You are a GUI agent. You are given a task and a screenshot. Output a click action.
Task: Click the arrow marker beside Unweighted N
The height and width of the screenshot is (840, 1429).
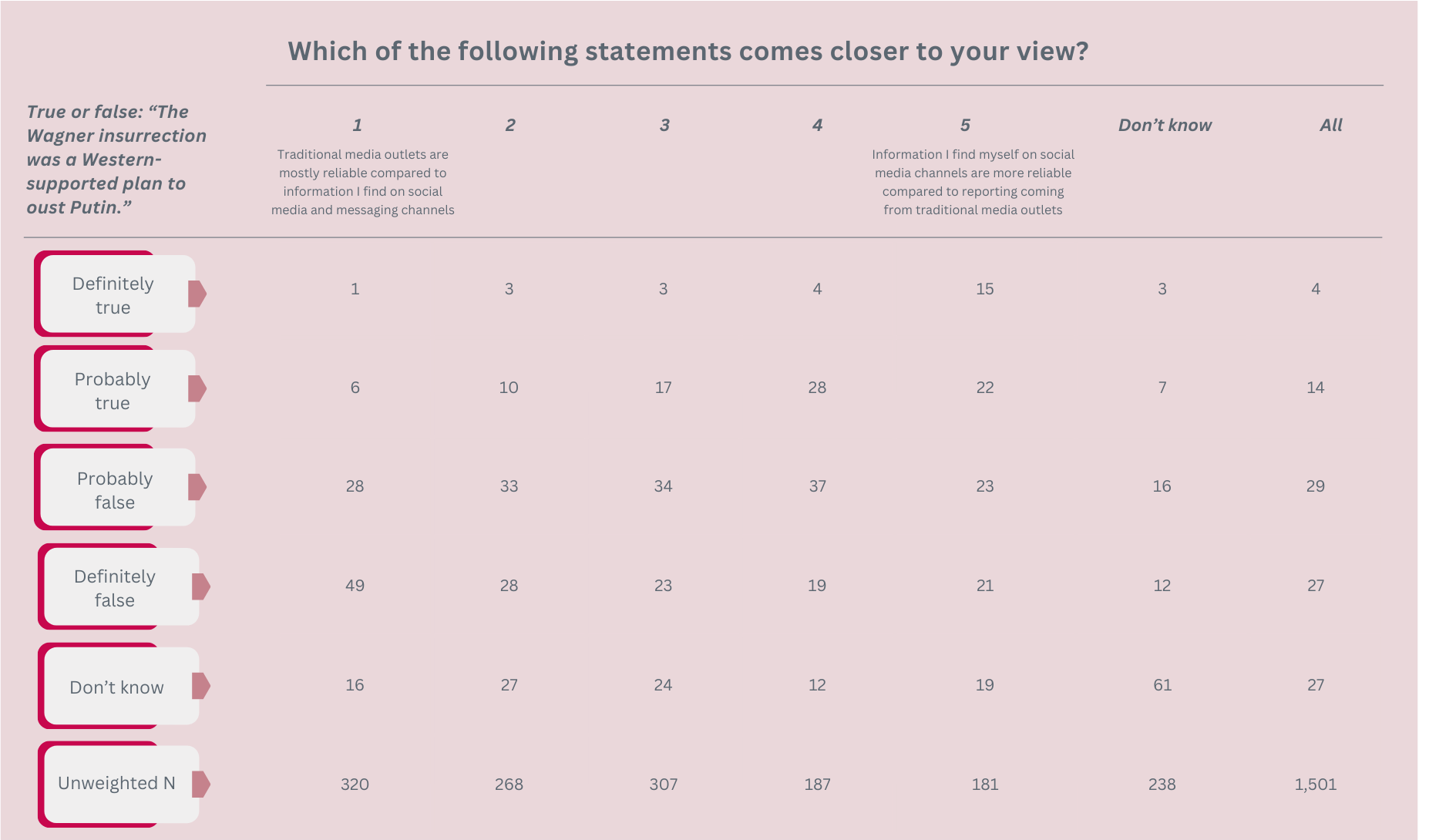click(x=201, y=784)
